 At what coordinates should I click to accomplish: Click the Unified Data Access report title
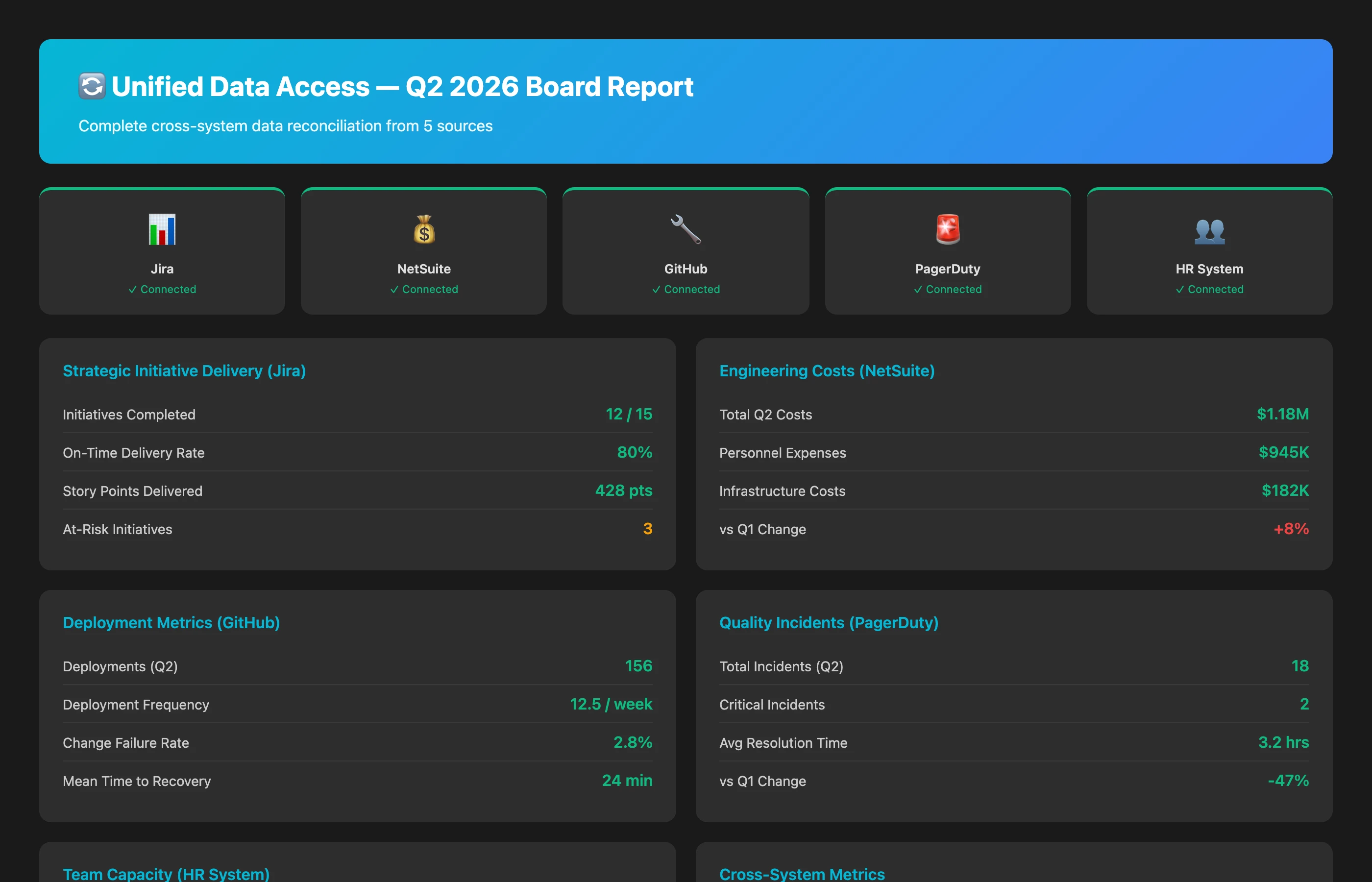402,86
